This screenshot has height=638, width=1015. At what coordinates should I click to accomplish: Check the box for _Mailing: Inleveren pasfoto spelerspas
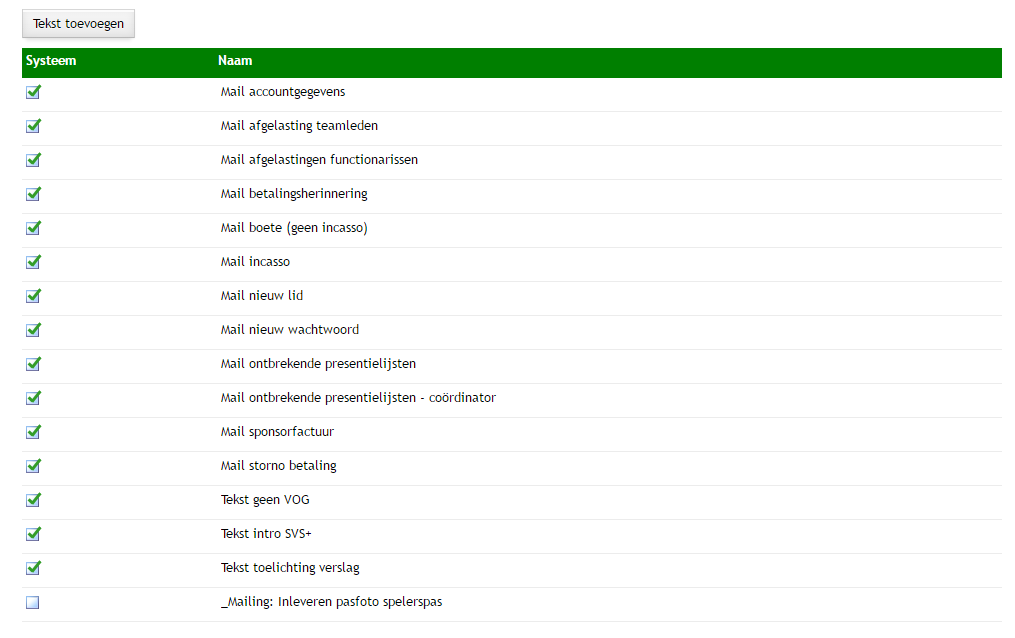click(x=33, y=602)
